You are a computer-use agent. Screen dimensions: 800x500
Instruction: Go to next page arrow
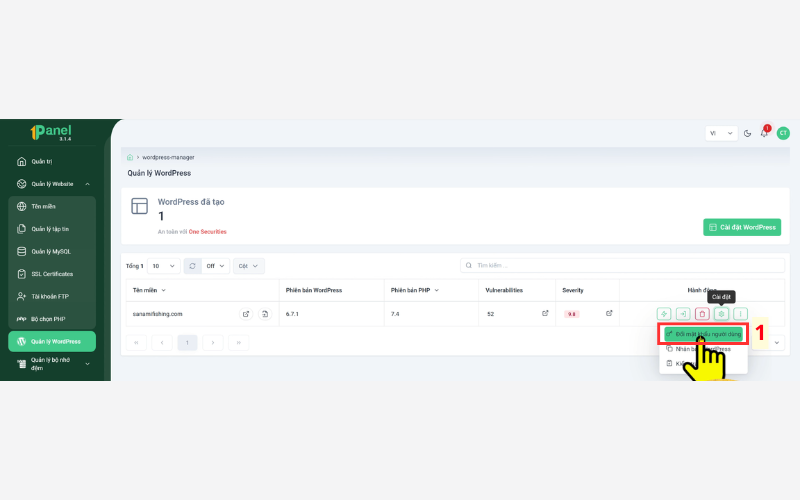tap(213, 342)
